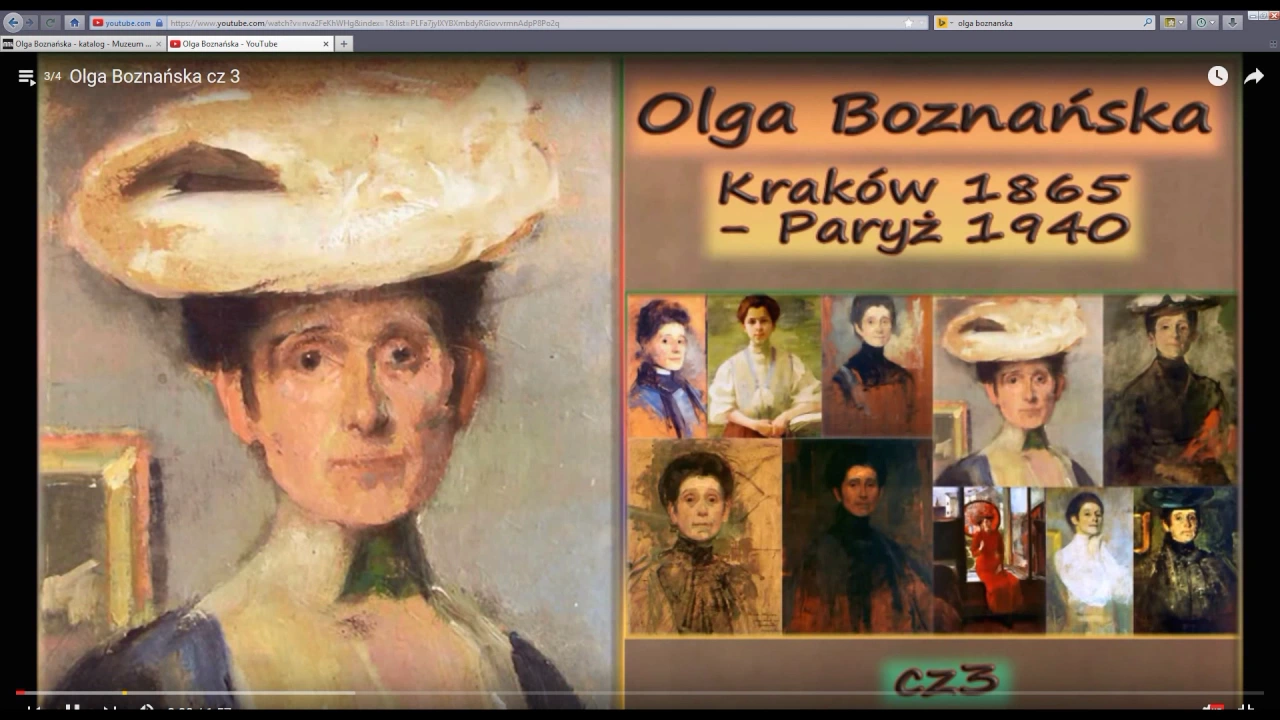This screenshot has width=1280, height=720.
Task: Click the tab groups grid icon
Action: [x=1273, y=44]
